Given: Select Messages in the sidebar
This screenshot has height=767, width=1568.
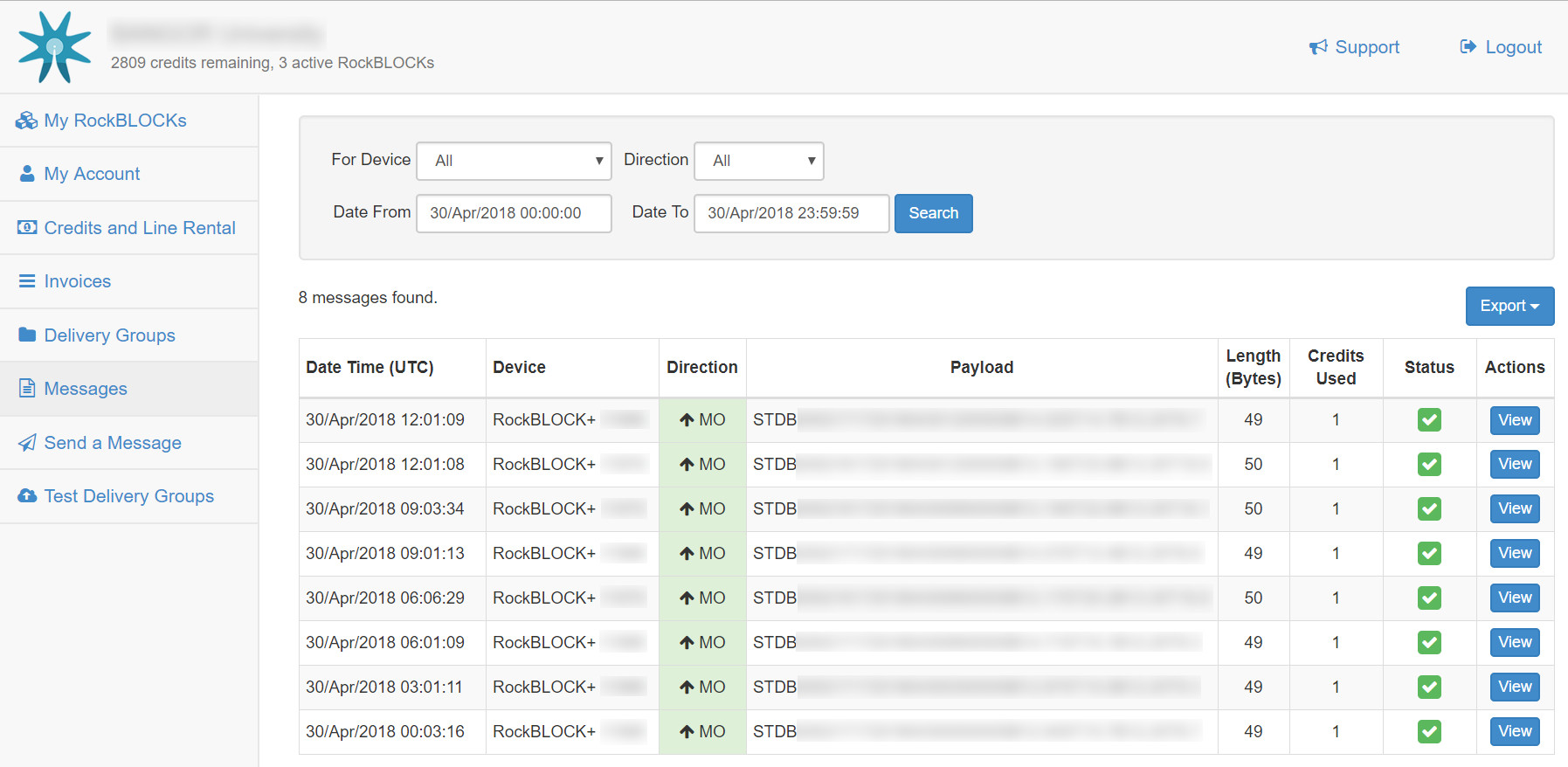Looking at the screenshot, I should point(129,389).
